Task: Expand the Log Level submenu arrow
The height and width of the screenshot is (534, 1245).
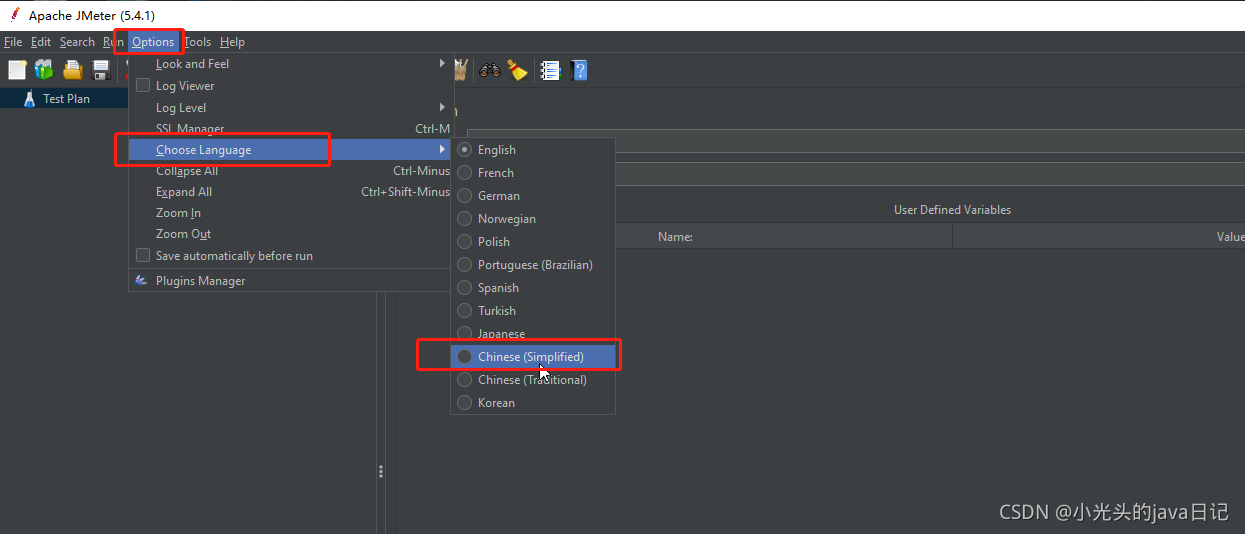Action: [442, 107]
